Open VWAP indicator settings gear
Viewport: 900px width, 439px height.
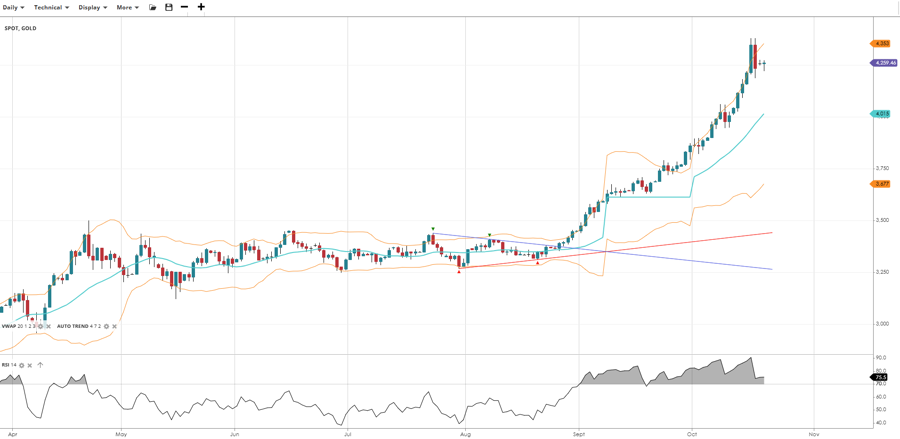click(x=40, y=326)
